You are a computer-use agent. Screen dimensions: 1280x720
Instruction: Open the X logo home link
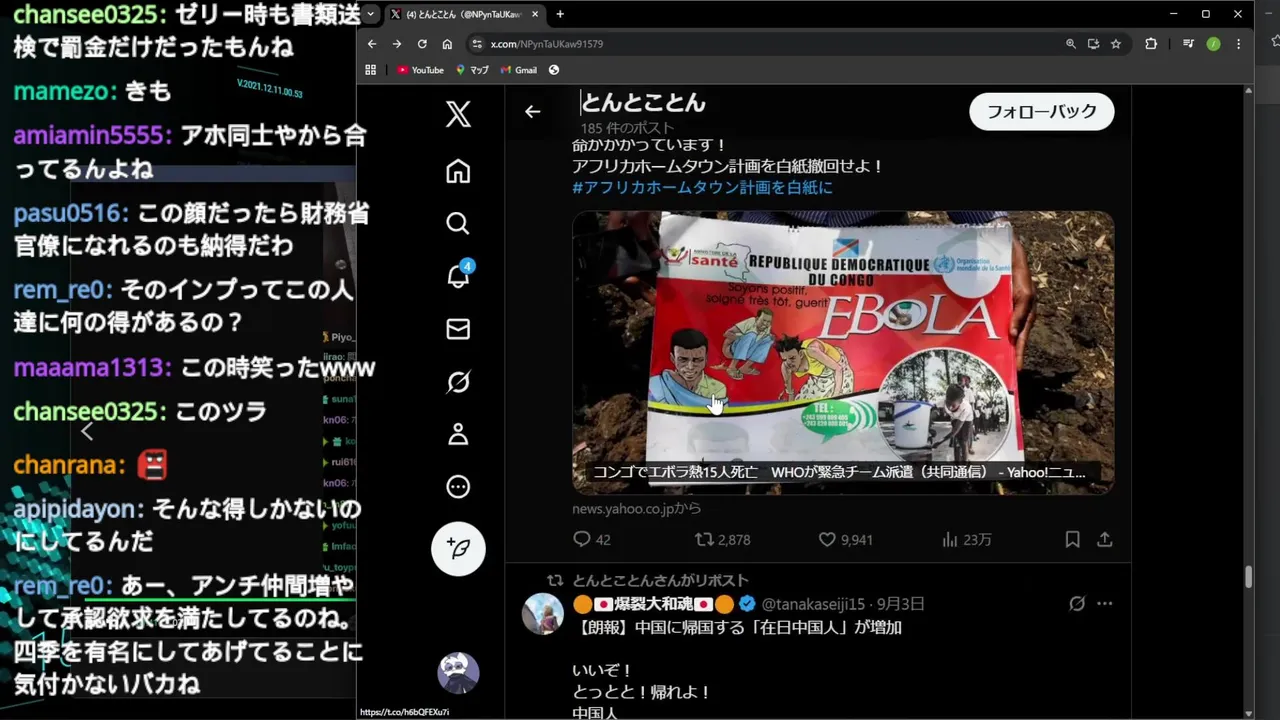458,114
